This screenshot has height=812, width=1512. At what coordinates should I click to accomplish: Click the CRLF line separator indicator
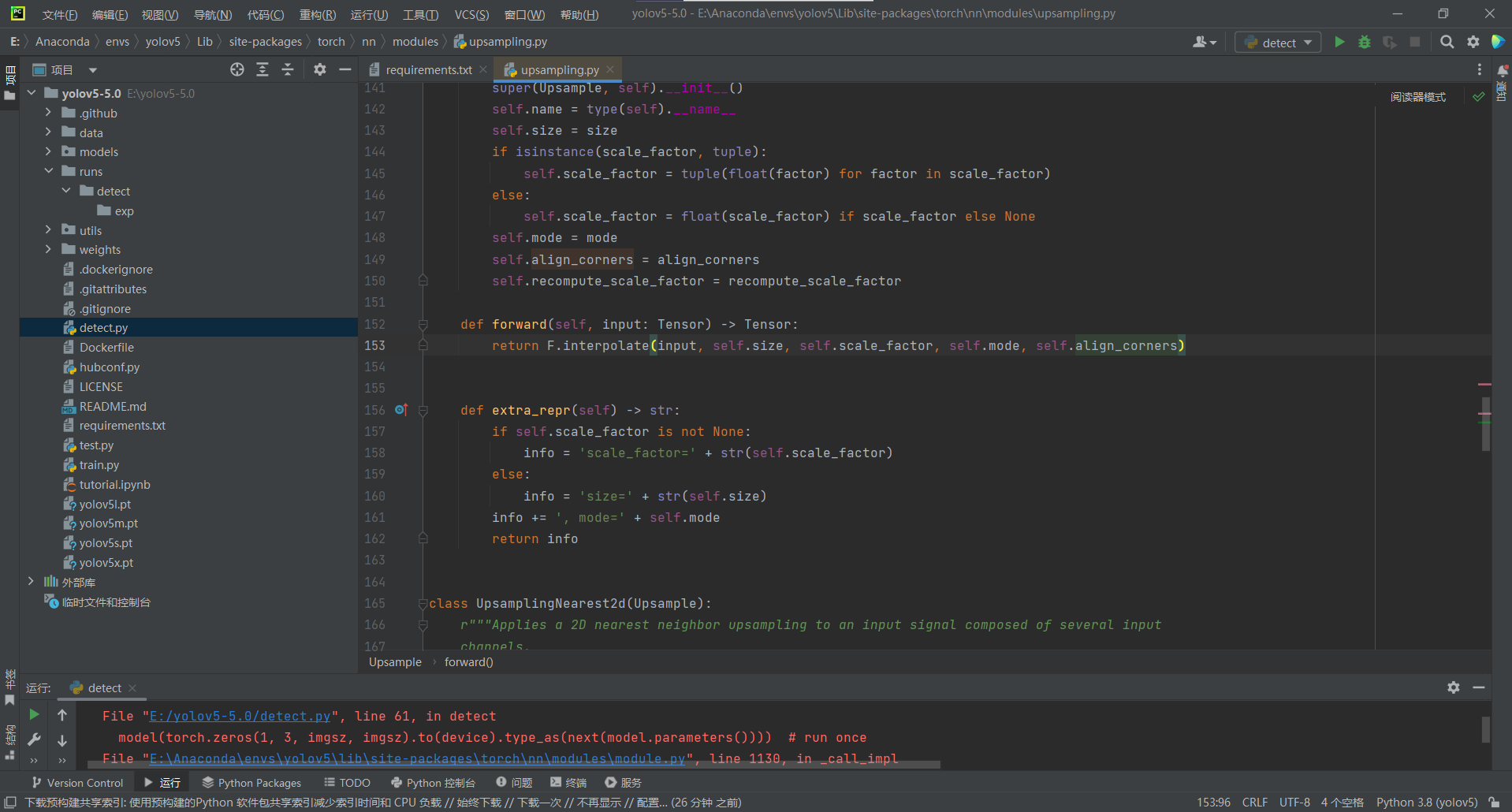(x=1255, y=803)
